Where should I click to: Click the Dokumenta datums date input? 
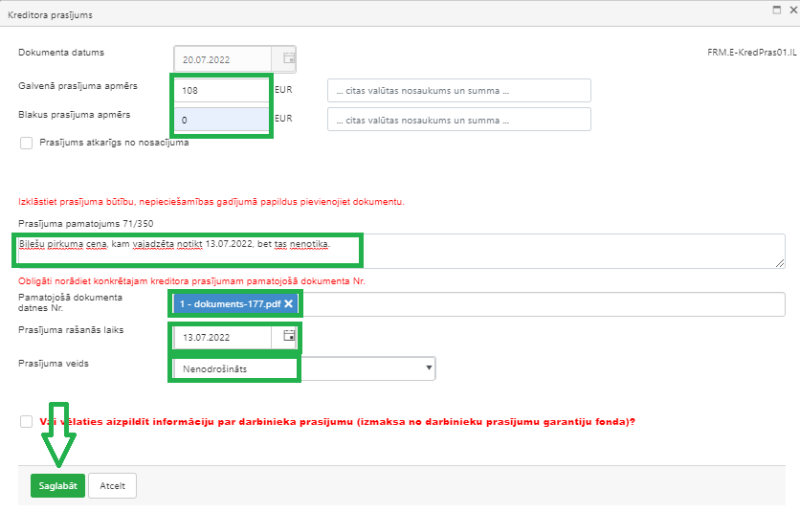[224, 60]
